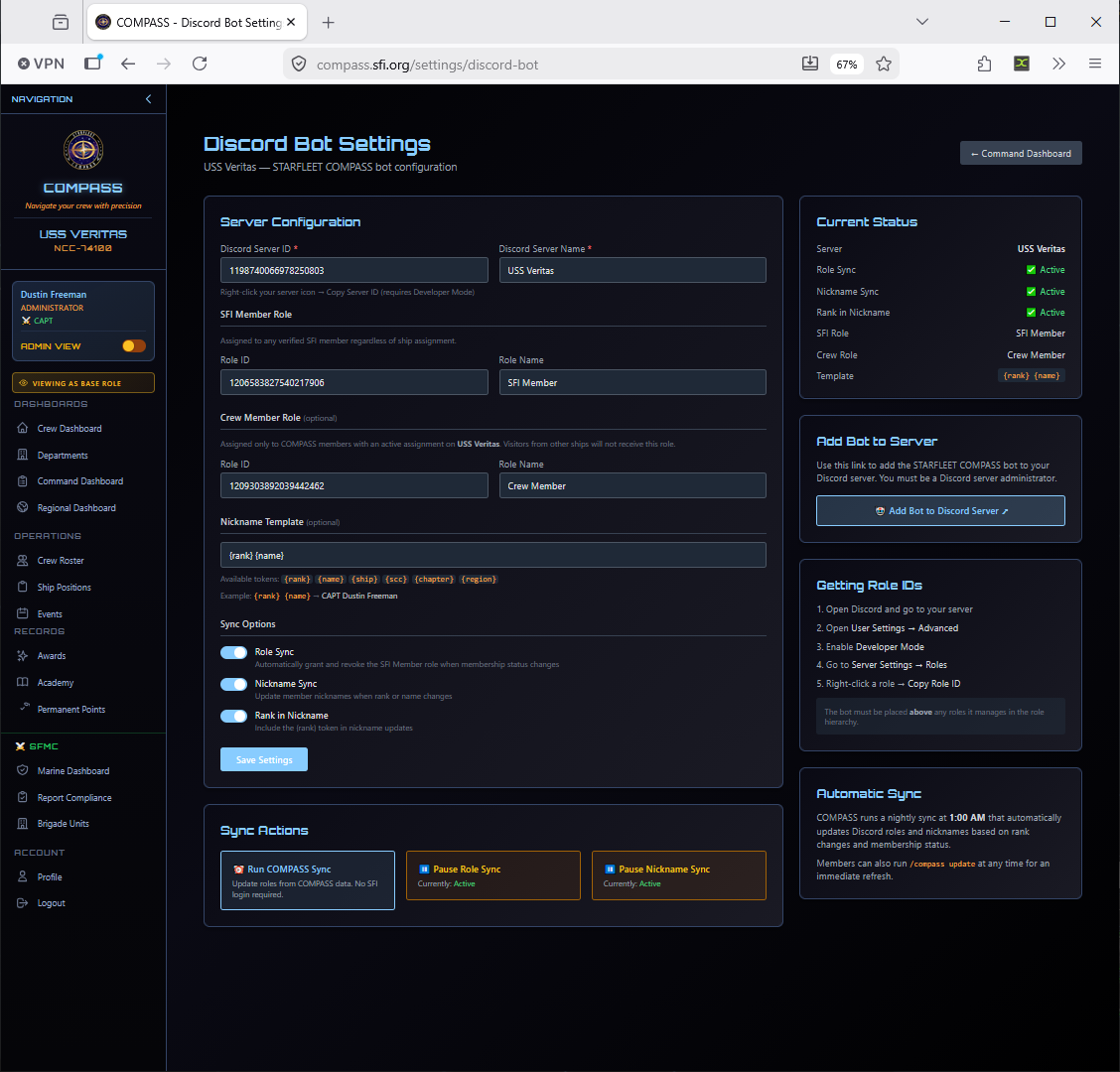Toggle the Rank in Nickname switch
The height and width of the screenshot is (1072, 1120).
point(233,716)
